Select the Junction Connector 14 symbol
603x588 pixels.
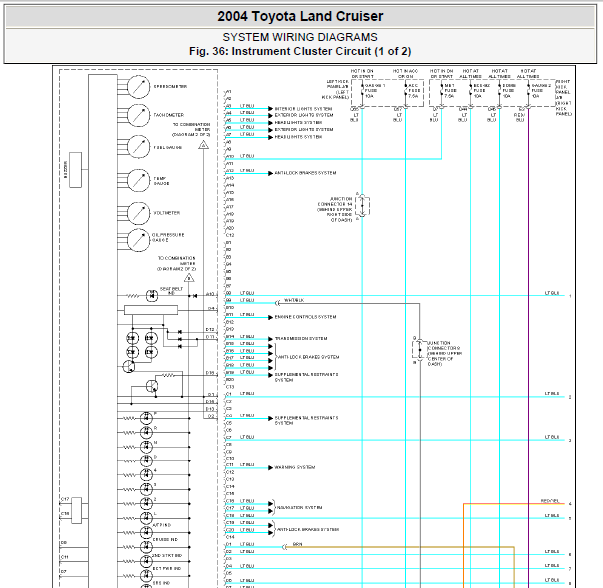coord(362,206)
